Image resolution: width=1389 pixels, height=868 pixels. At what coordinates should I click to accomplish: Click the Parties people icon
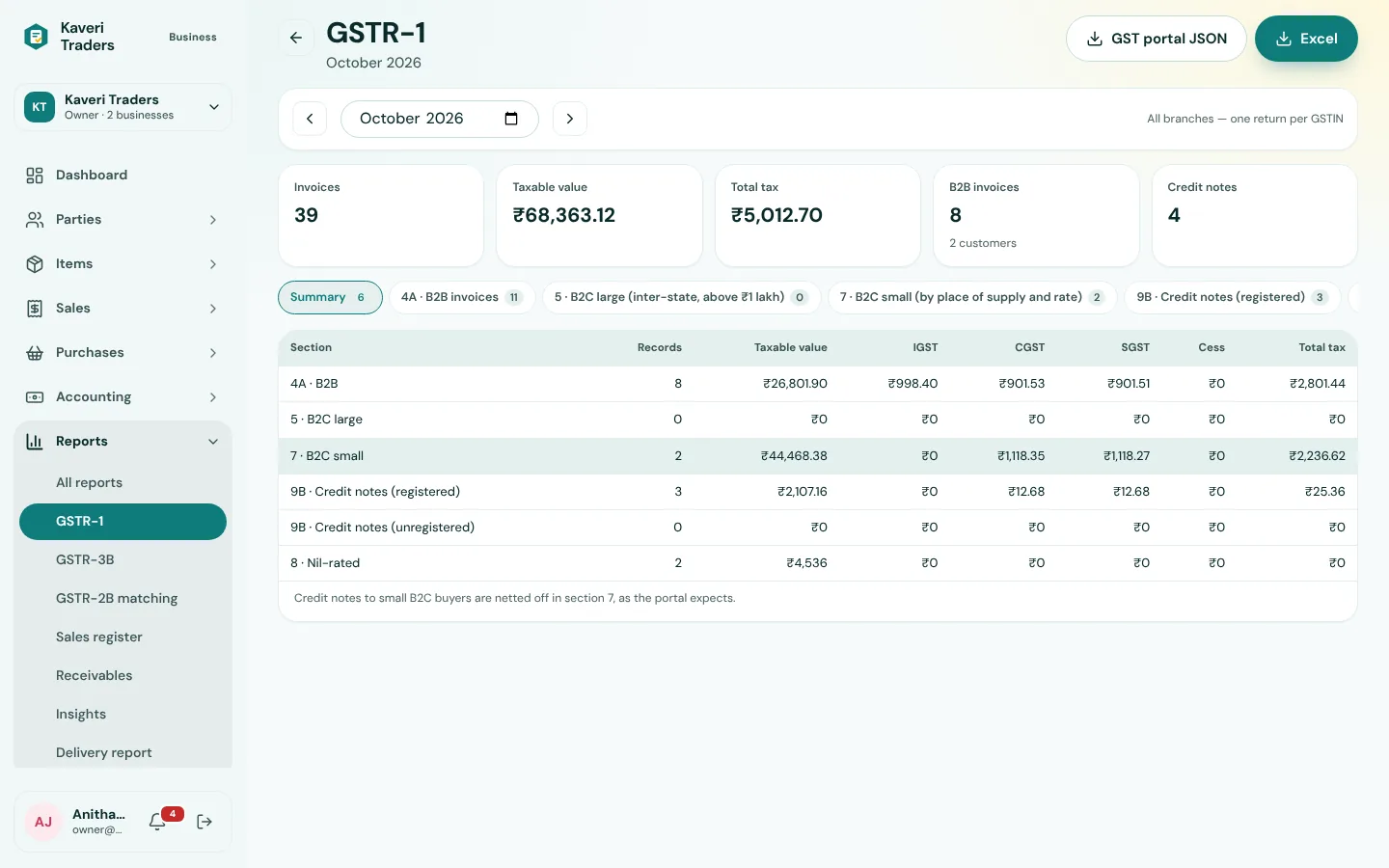pos(35,220)
